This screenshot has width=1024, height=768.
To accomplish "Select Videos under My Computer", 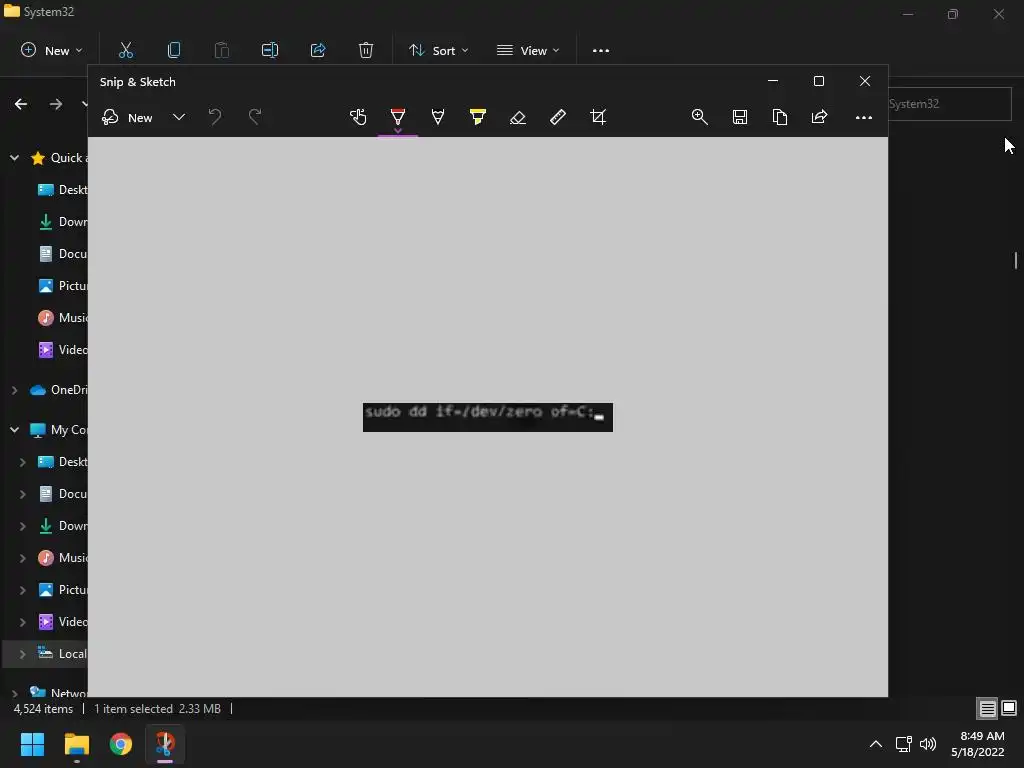I will coord(62,622).
